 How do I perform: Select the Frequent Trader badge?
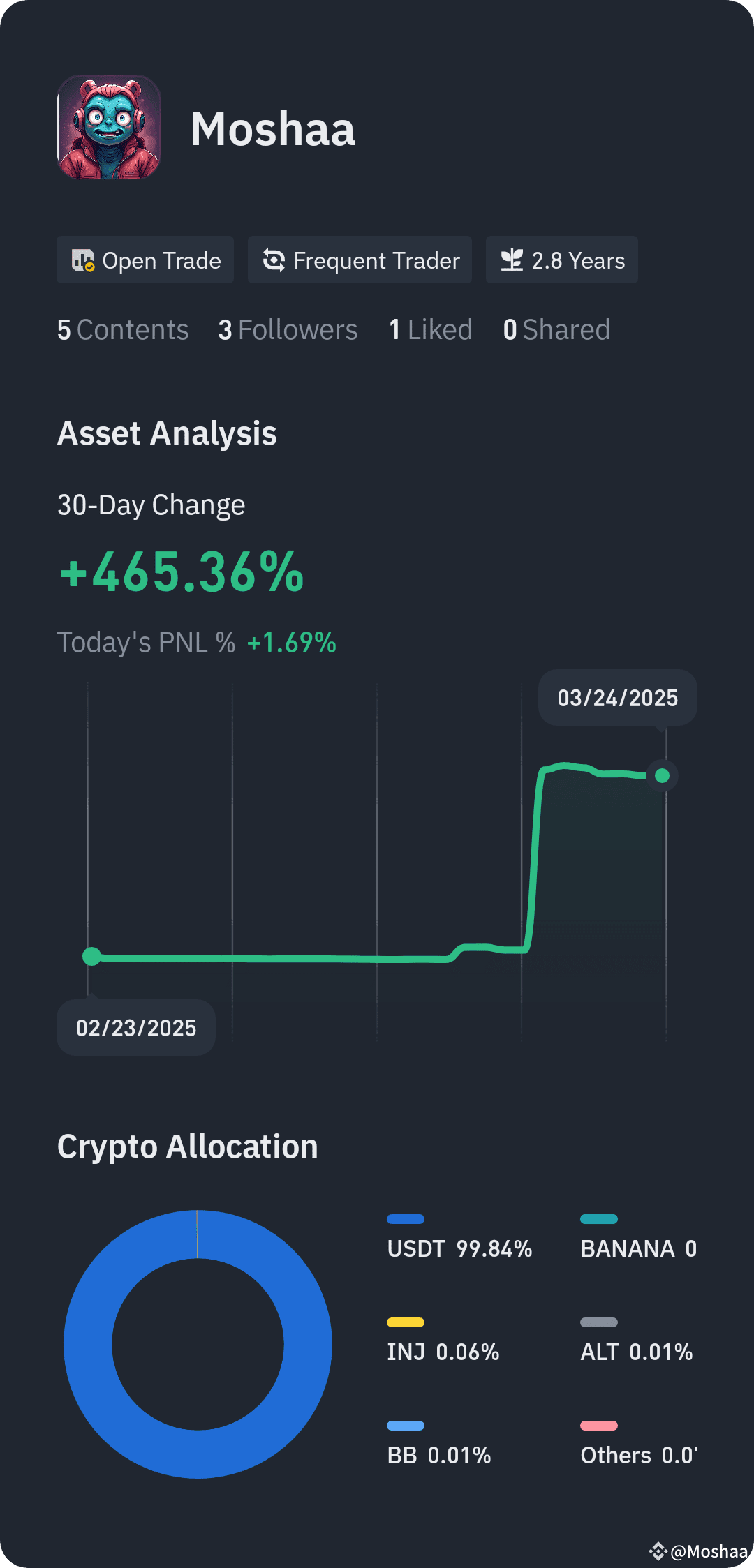[360, 260]
